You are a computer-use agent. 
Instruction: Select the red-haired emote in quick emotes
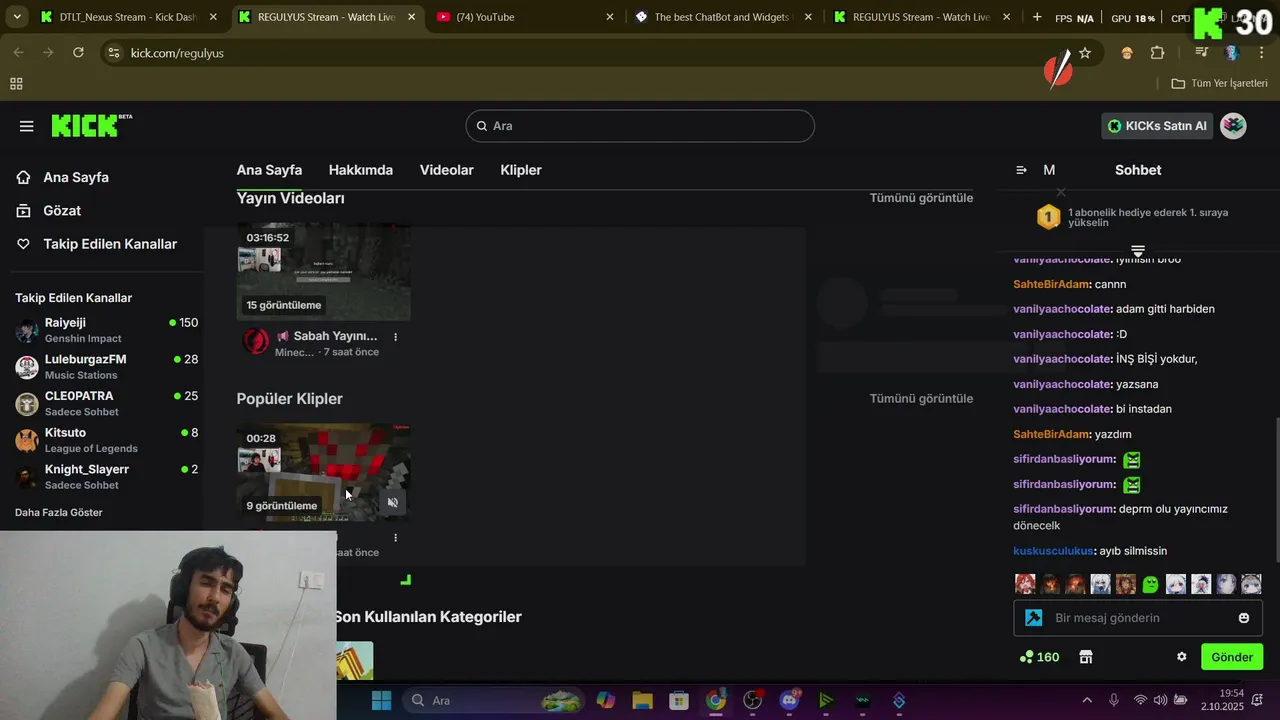coord(1025,584)
